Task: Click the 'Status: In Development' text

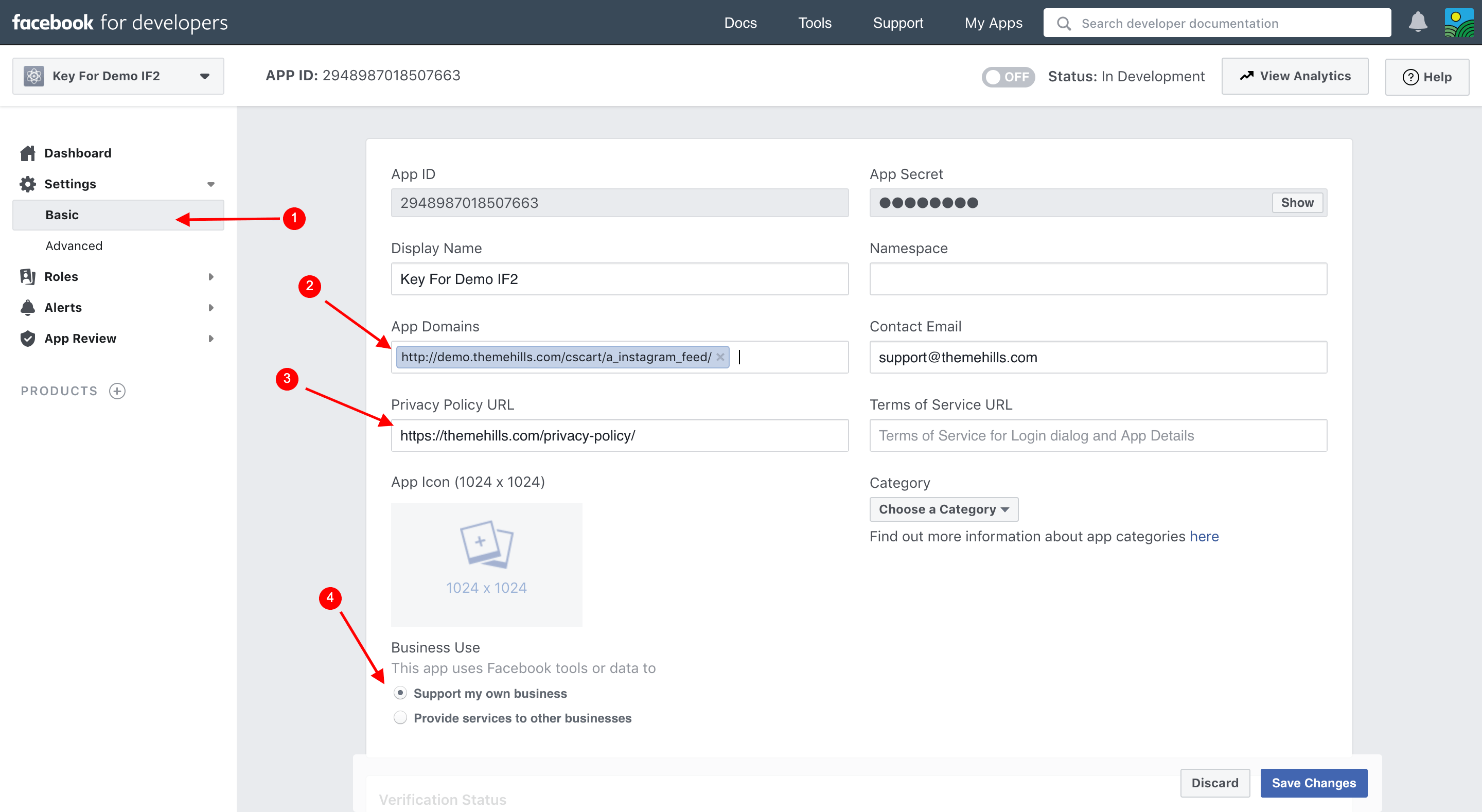Action: coord(1126,77)
